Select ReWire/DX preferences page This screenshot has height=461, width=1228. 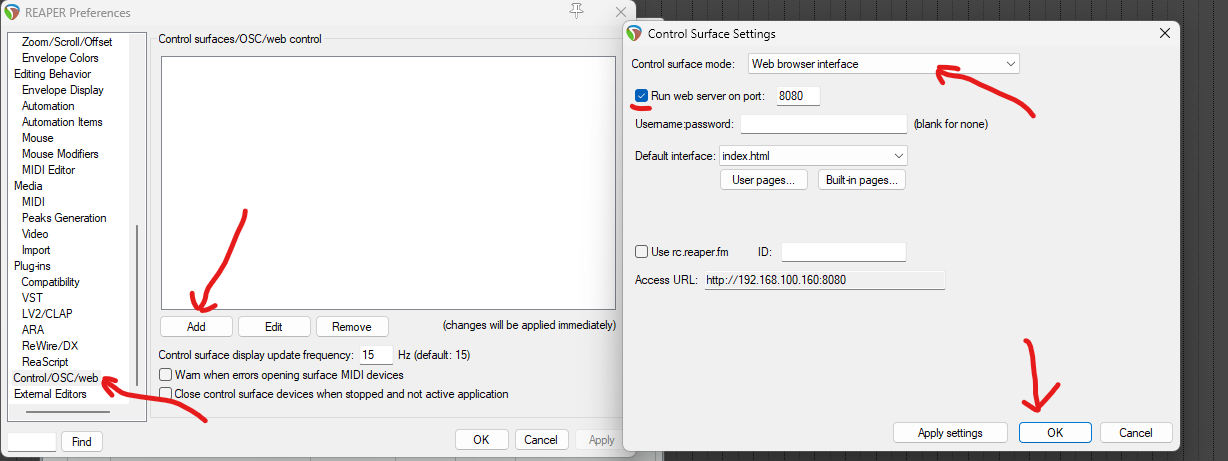(x=50, y=346)
